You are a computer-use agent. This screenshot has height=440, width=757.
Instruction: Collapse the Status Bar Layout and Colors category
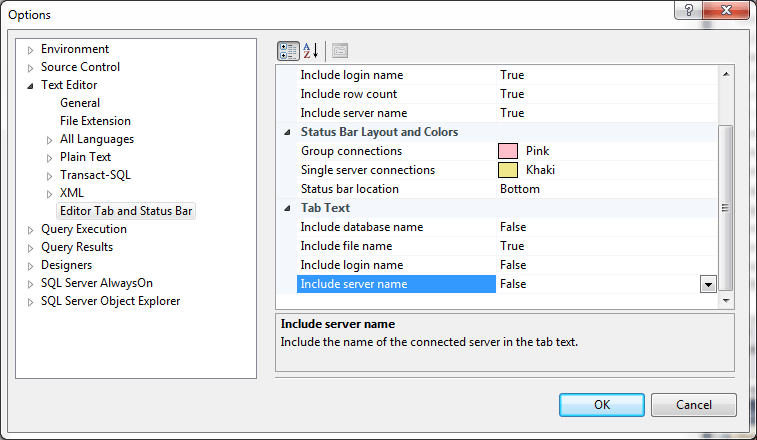pyautogui.click(x=287, y=132)
